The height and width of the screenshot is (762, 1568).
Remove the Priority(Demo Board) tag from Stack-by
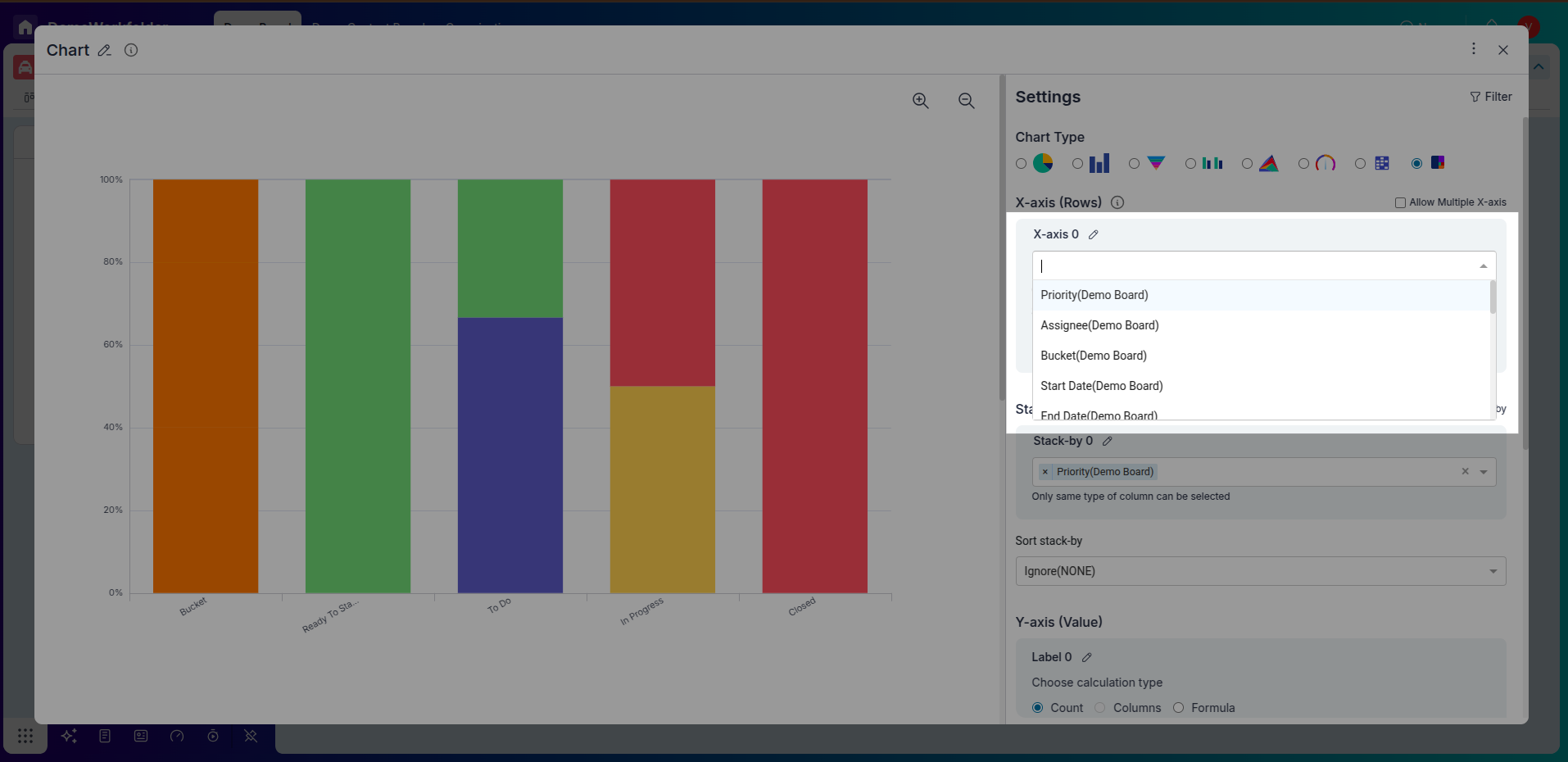[x=1045, y=472]
